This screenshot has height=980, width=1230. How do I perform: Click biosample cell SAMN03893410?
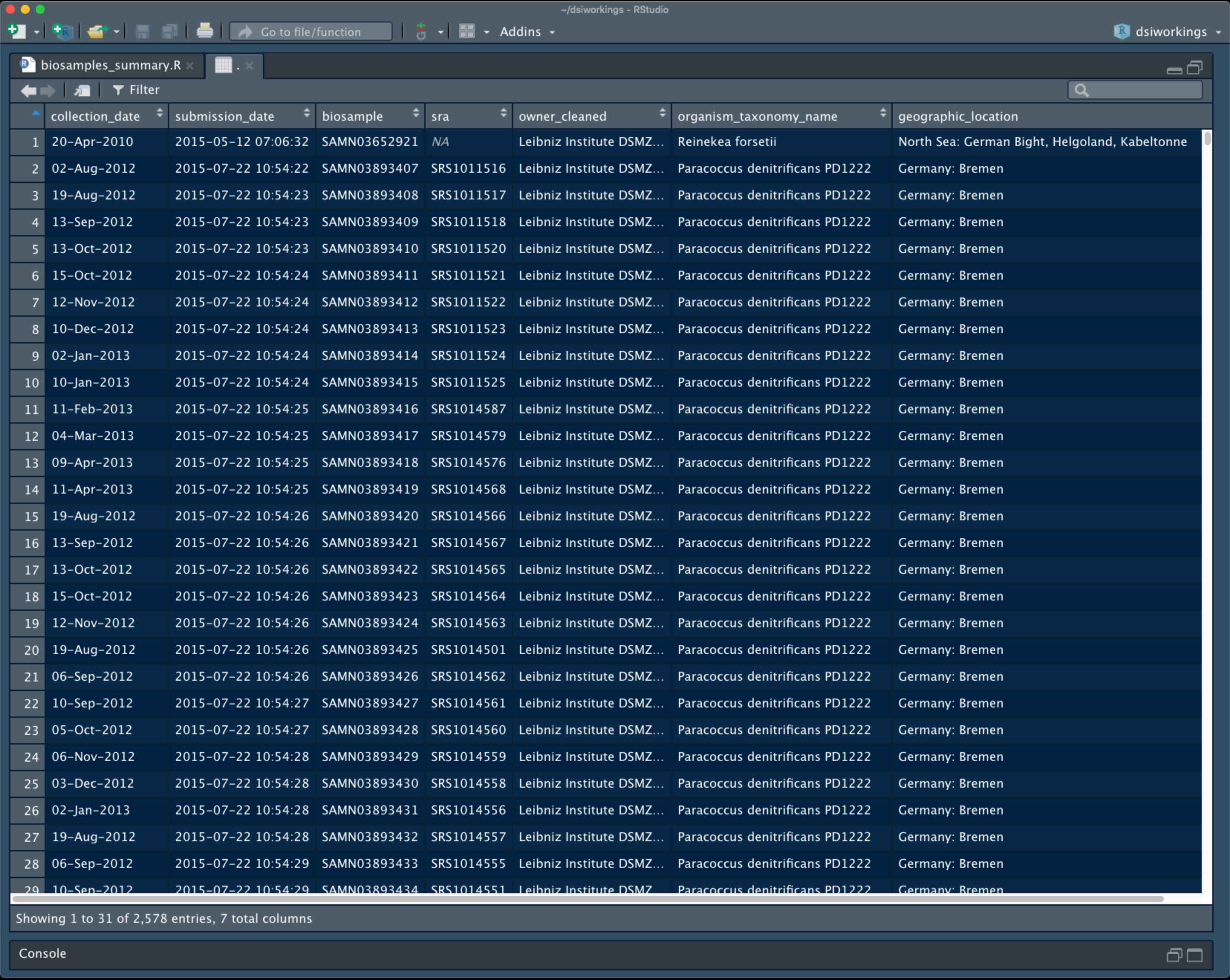370,249
